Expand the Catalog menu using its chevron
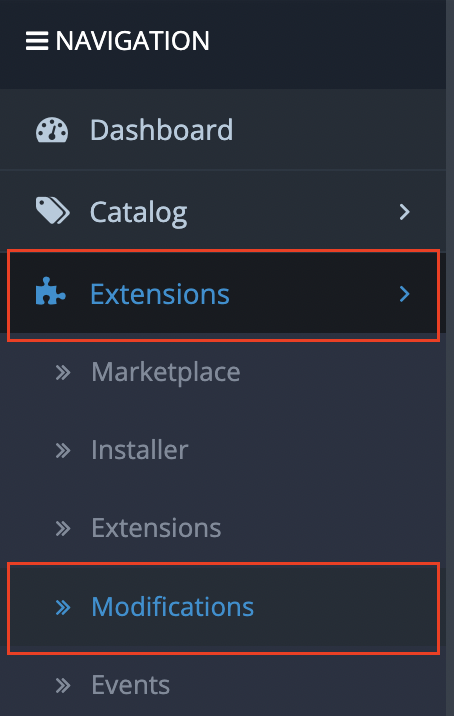 click(404, 212)
